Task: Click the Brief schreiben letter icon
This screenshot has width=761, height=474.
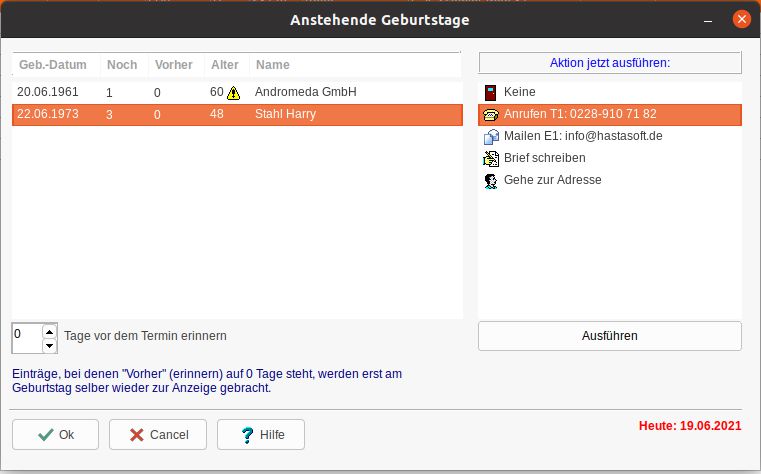Action: click(x=491, y=159)
